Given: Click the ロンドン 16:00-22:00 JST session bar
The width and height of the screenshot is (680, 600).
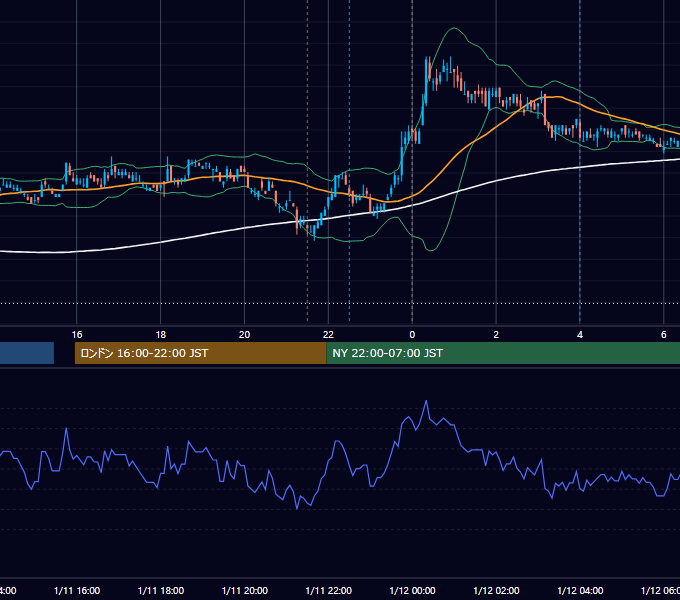Looking at the screenshot, I should click(x=200, y=353).
